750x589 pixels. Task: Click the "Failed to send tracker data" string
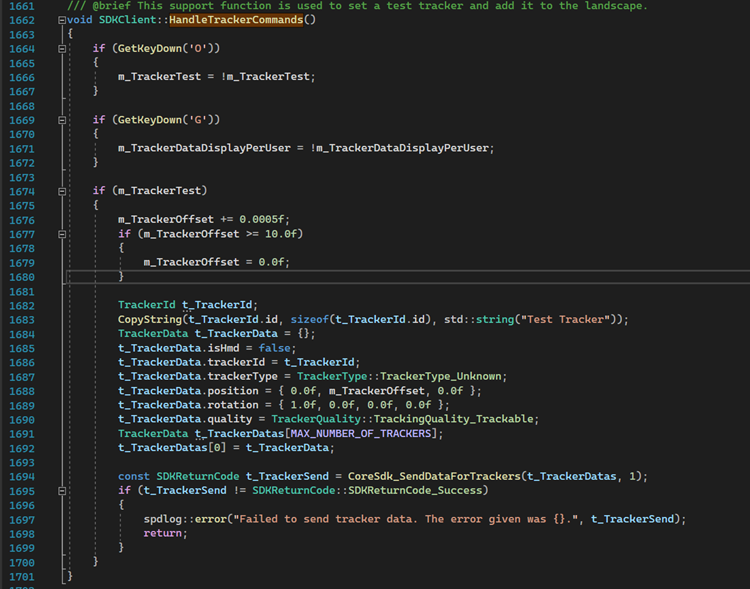click(x=406, y=519)
